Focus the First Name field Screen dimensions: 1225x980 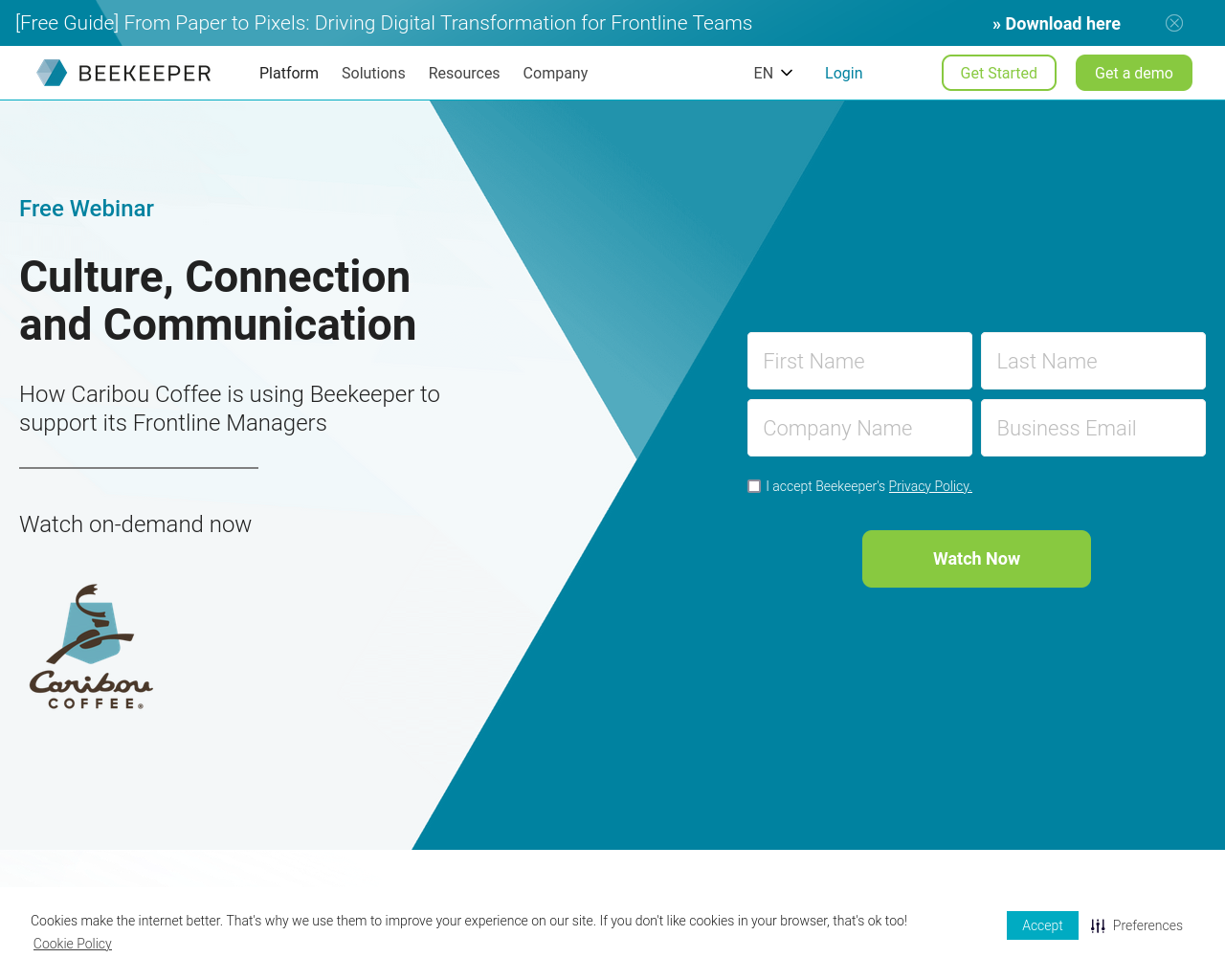pyautogui.click(x=859, y=361)
